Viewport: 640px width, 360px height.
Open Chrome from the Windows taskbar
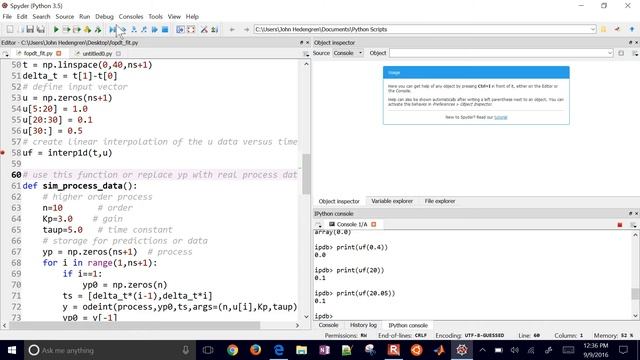point(232,350)
